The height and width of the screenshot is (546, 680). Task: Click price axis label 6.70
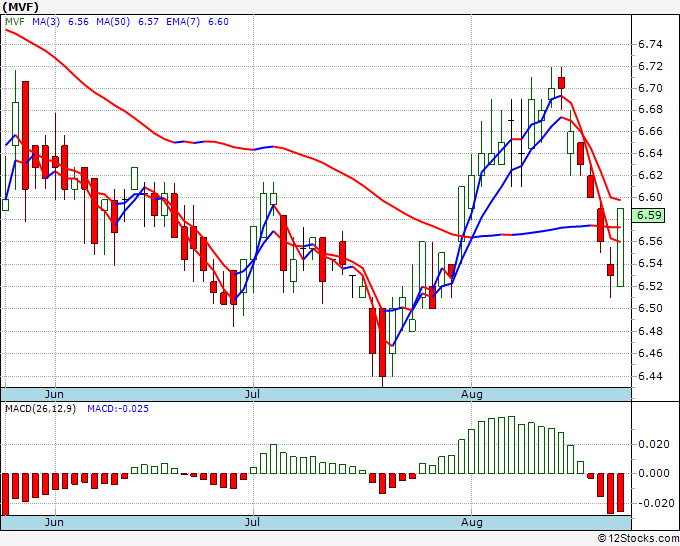click(x=650, y=88)
